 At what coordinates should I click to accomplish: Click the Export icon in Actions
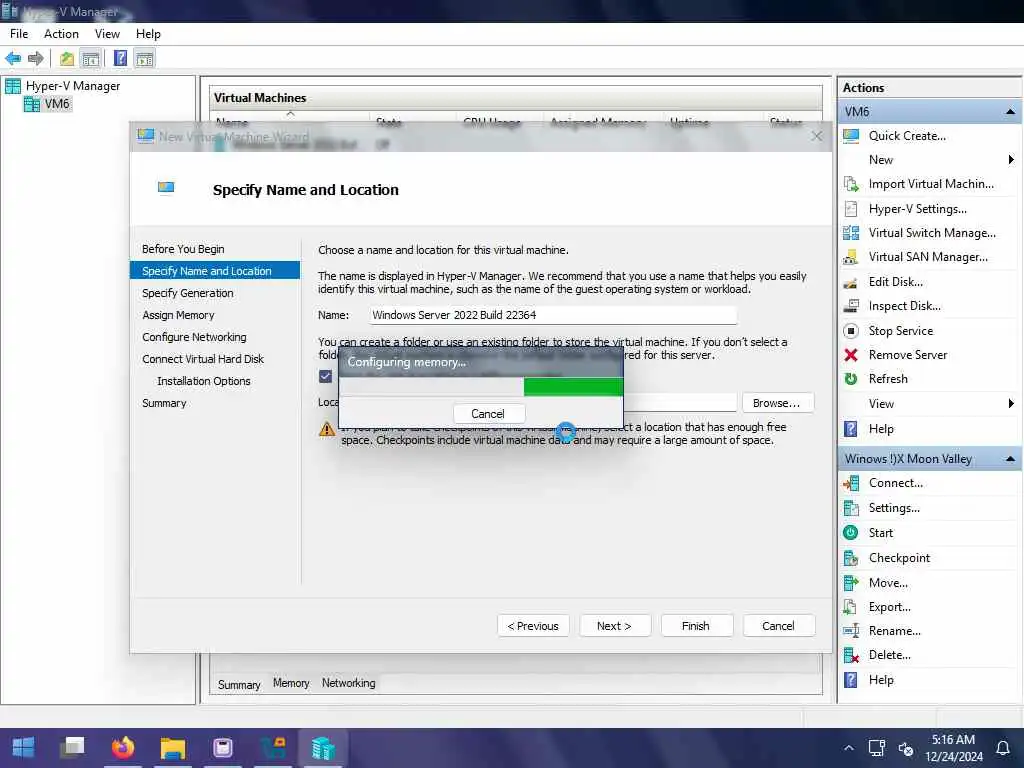[851, 607]
